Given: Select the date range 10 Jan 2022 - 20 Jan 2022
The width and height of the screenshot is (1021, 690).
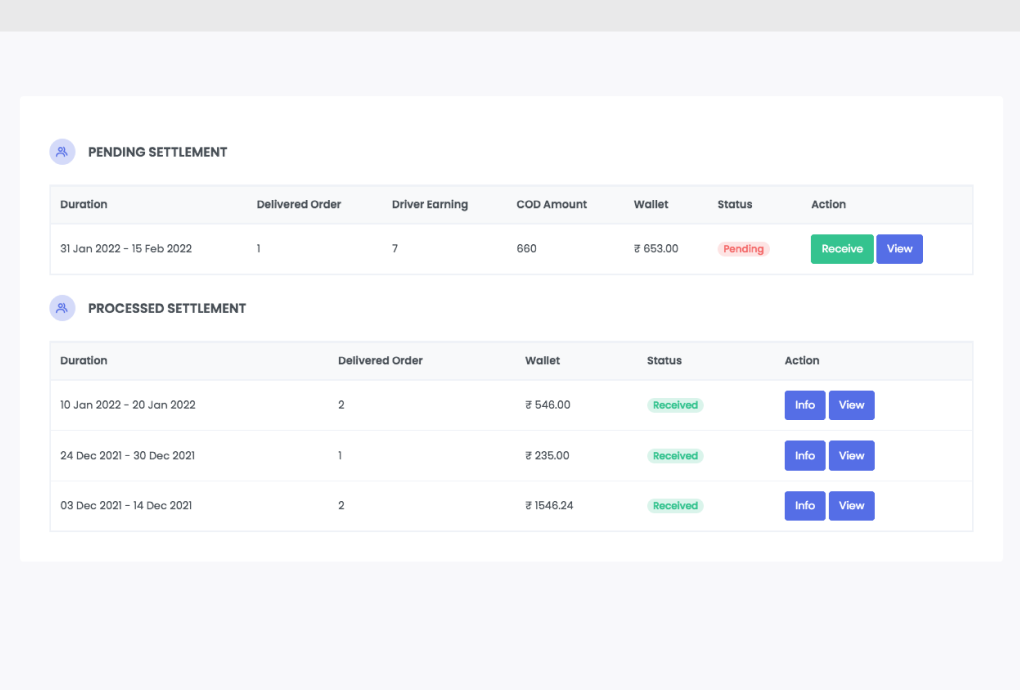Looking at the screenshot, I should [x=128, y=405].
